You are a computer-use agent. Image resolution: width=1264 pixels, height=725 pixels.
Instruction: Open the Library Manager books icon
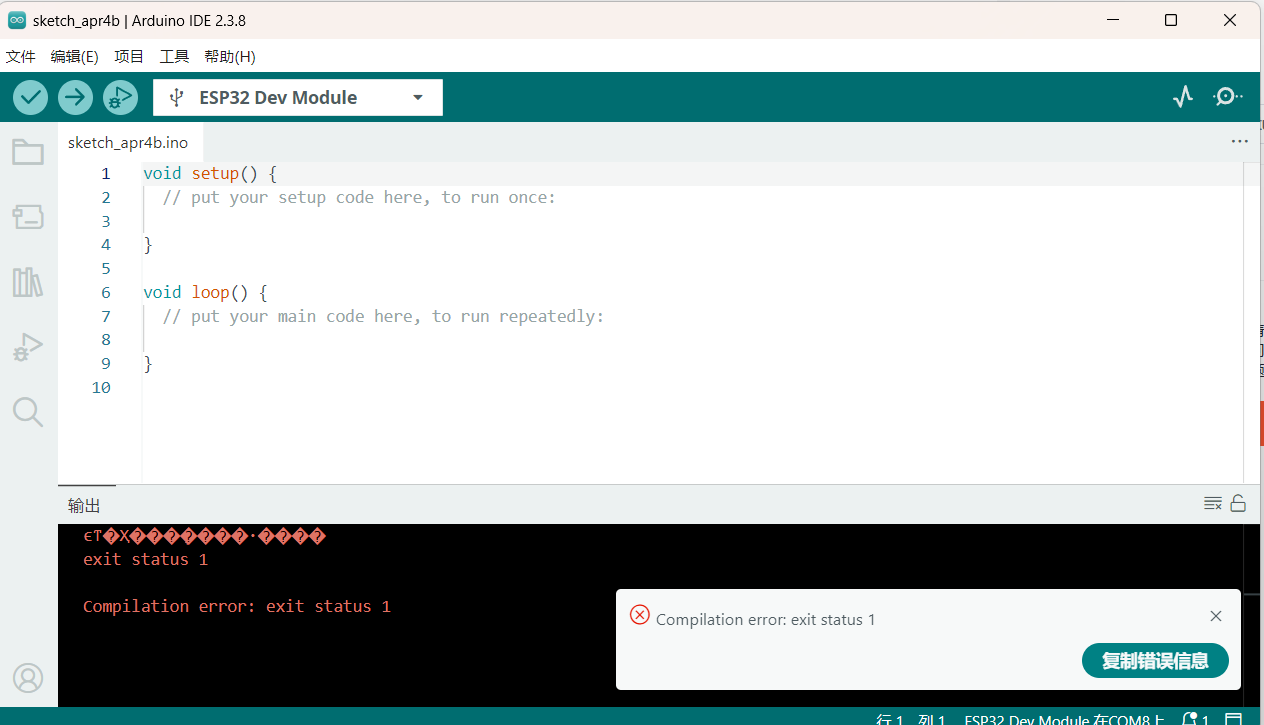(28, 282)
